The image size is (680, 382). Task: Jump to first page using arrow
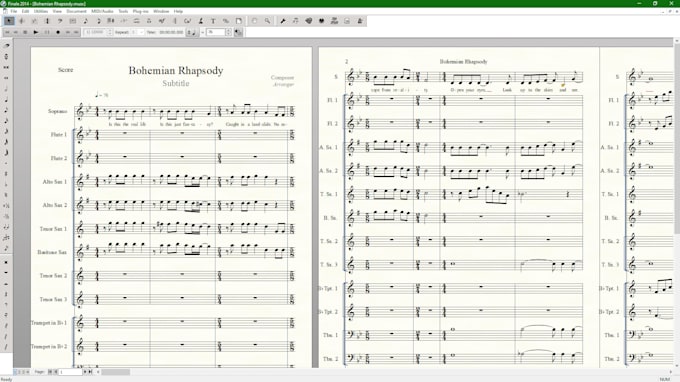pyautogui.click(x=50, y=372)
